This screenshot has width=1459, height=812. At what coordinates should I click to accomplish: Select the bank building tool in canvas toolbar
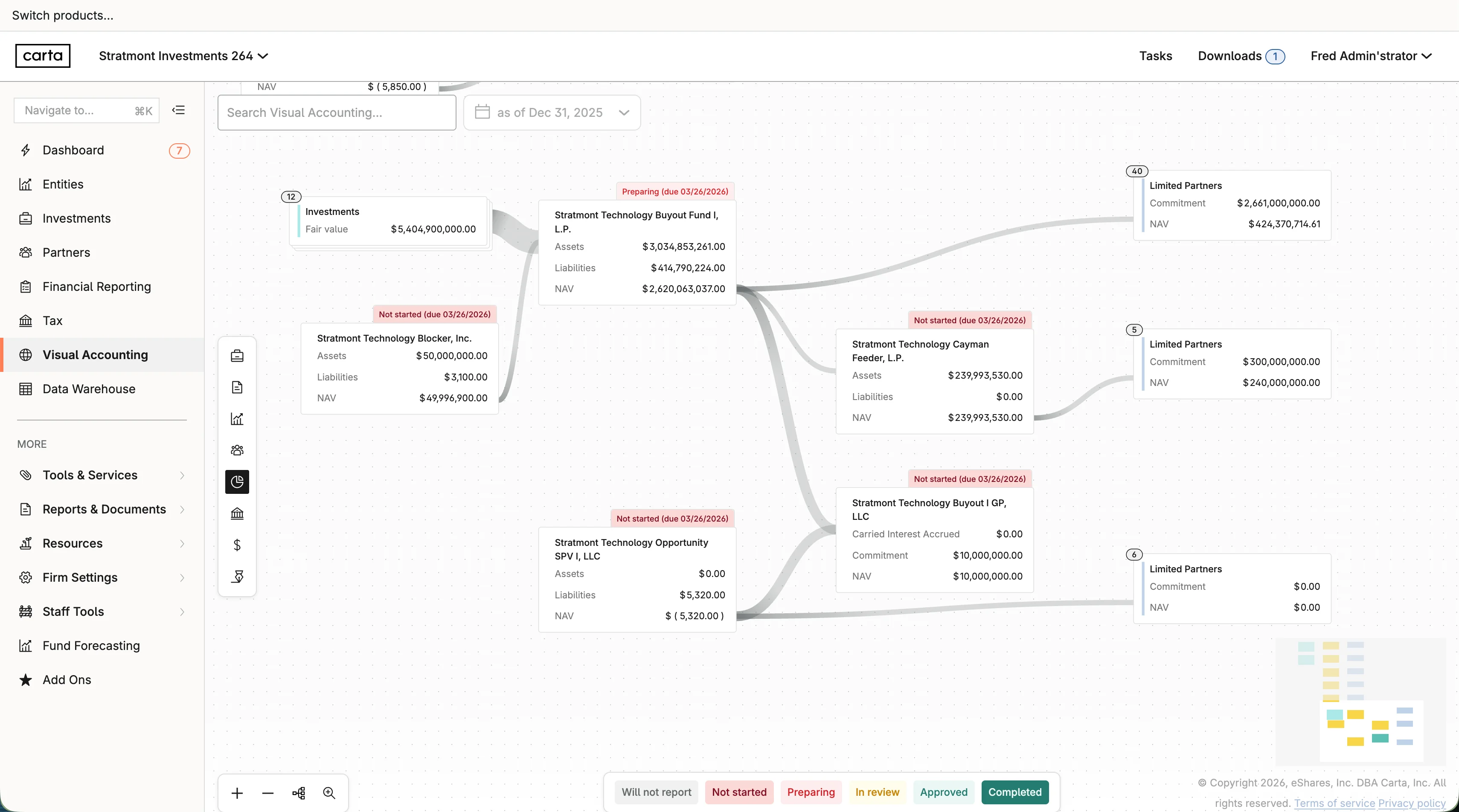tap(237, 513)
